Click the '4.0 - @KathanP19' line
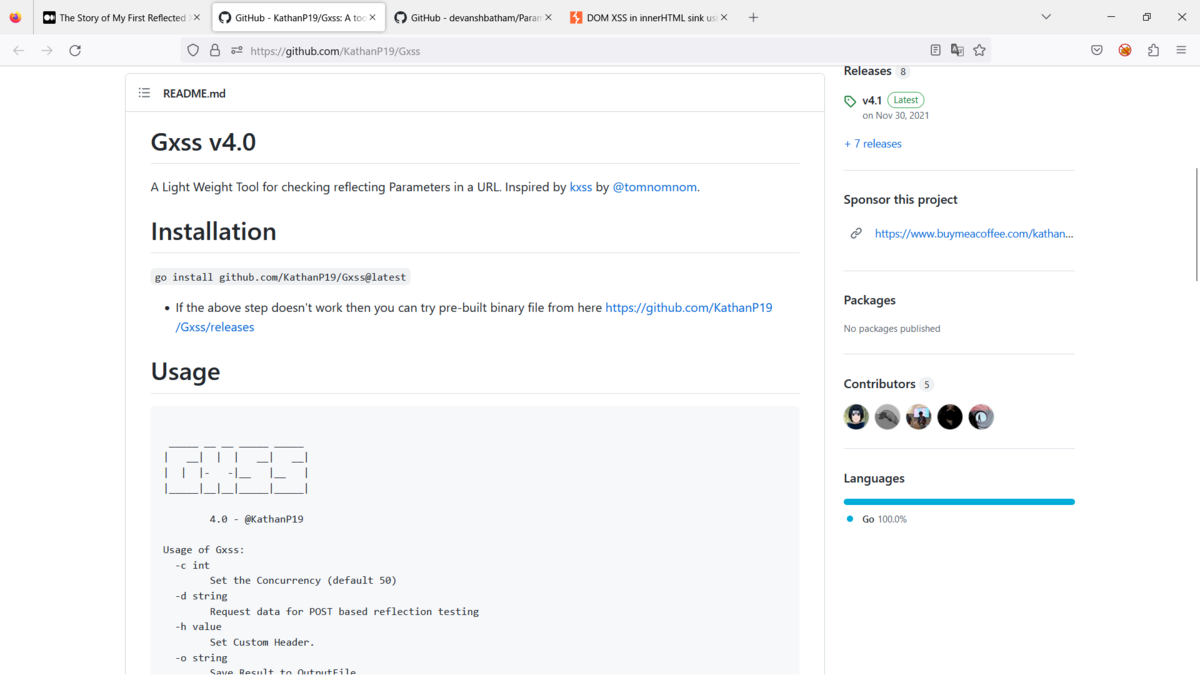 tap(257, 519)
